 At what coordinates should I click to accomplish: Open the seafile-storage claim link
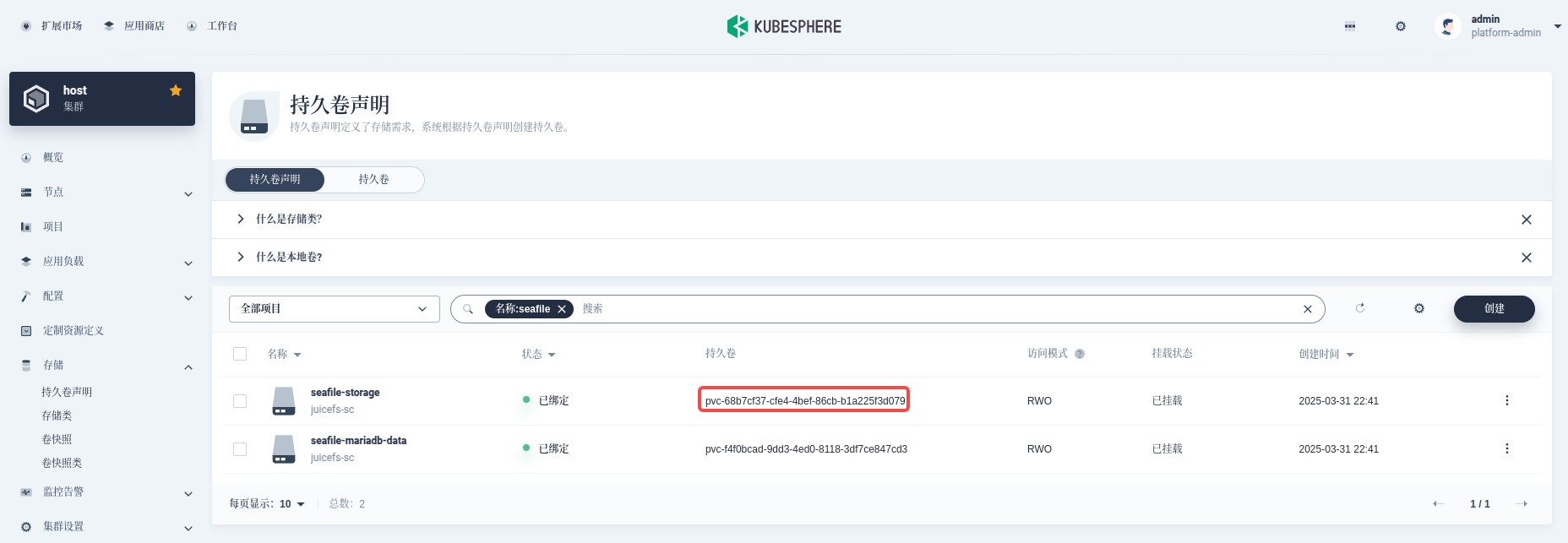[x=345, y=393]
